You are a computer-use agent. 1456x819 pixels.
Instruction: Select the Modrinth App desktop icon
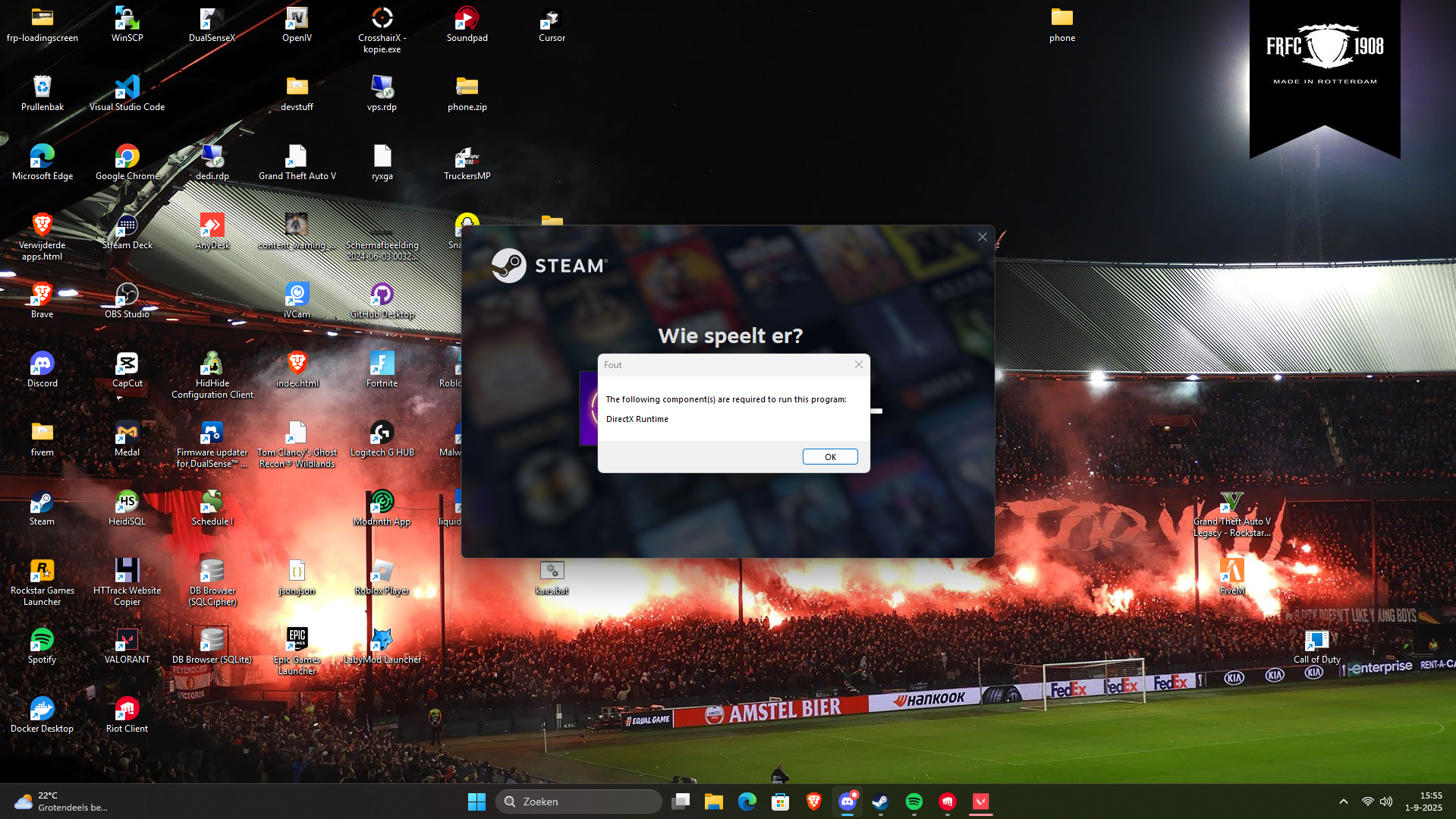(382, 509)
